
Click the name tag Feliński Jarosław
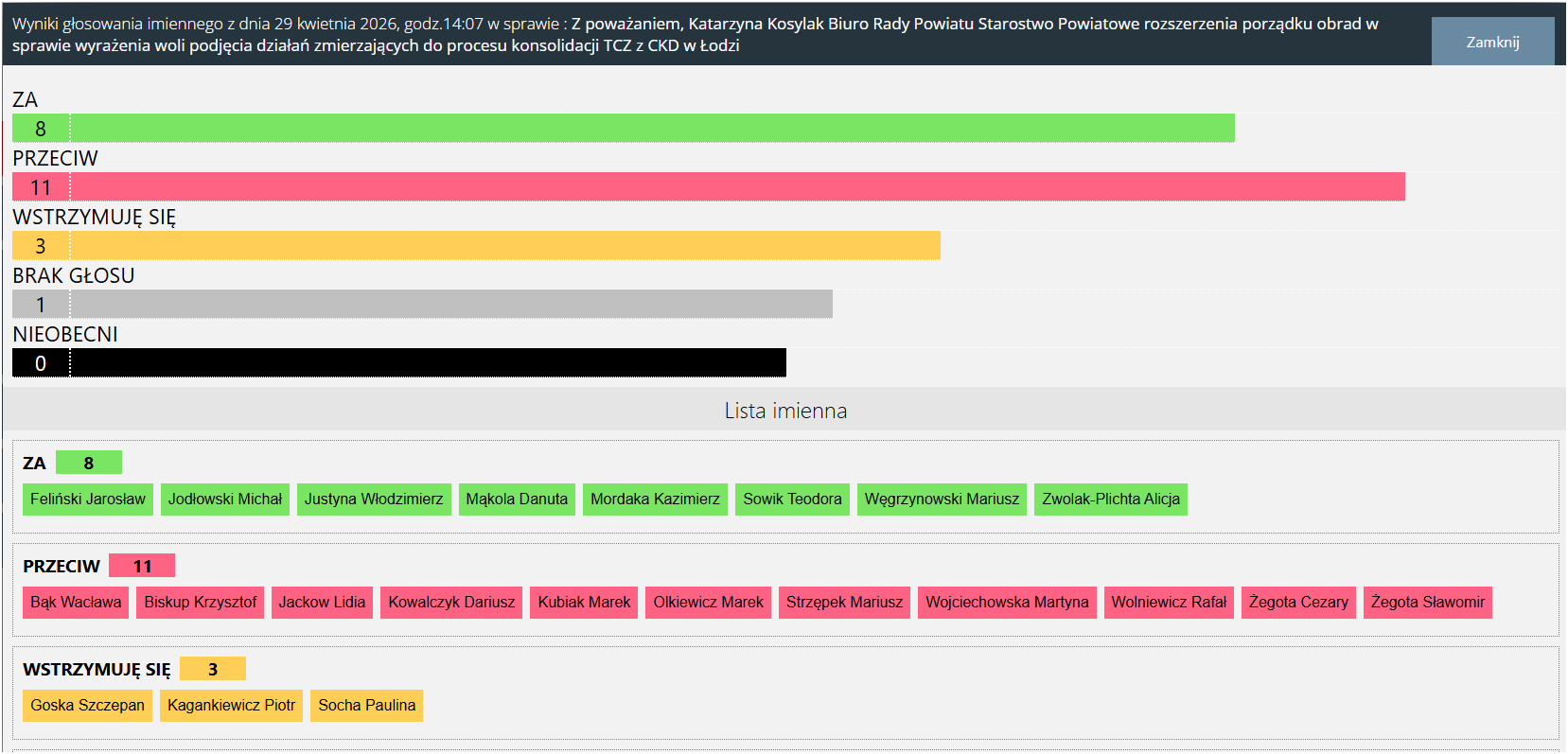[88, 499]
